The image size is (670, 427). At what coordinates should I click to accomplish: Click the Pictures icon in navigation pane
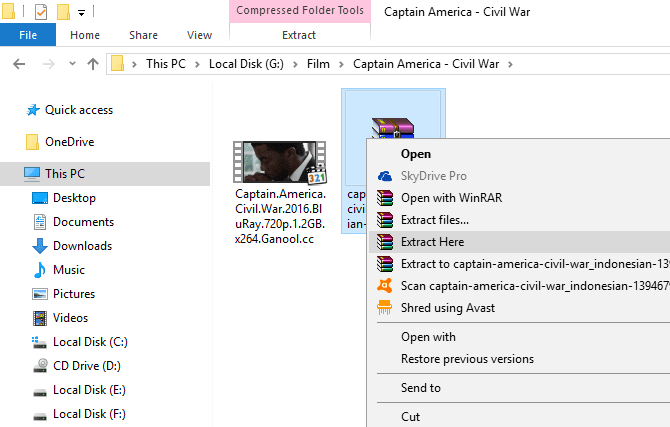[x=40, y=294]
